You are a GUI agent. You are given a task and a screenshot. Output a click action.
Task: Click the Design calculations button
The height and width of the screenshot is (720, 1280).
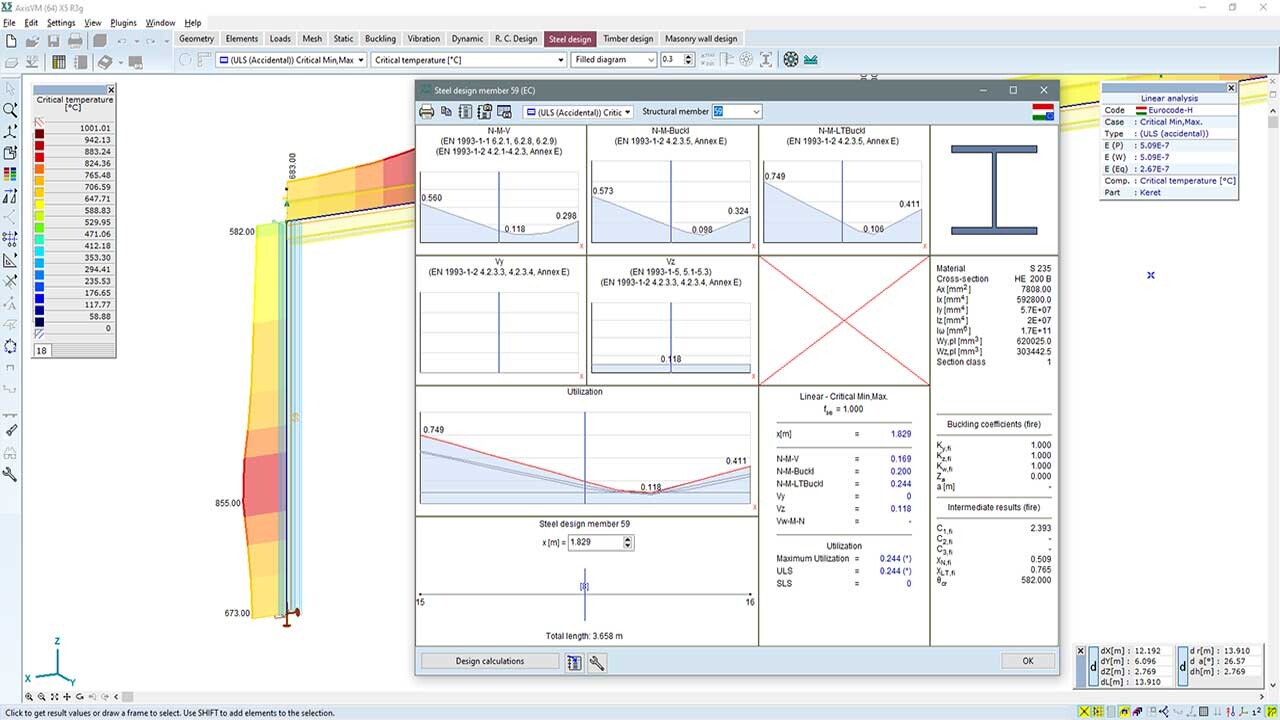click(489, 661)
